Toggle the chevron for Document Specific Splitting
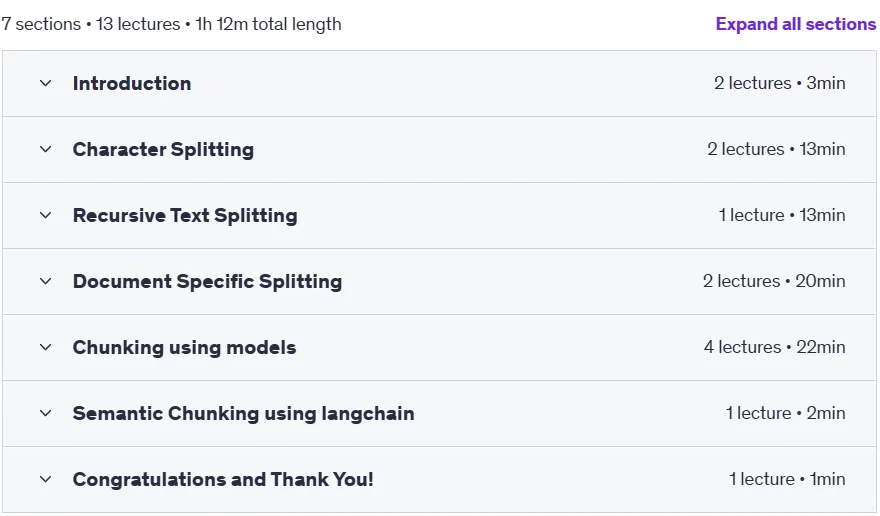Screen dimensions: 880x516 pos(45,281)
